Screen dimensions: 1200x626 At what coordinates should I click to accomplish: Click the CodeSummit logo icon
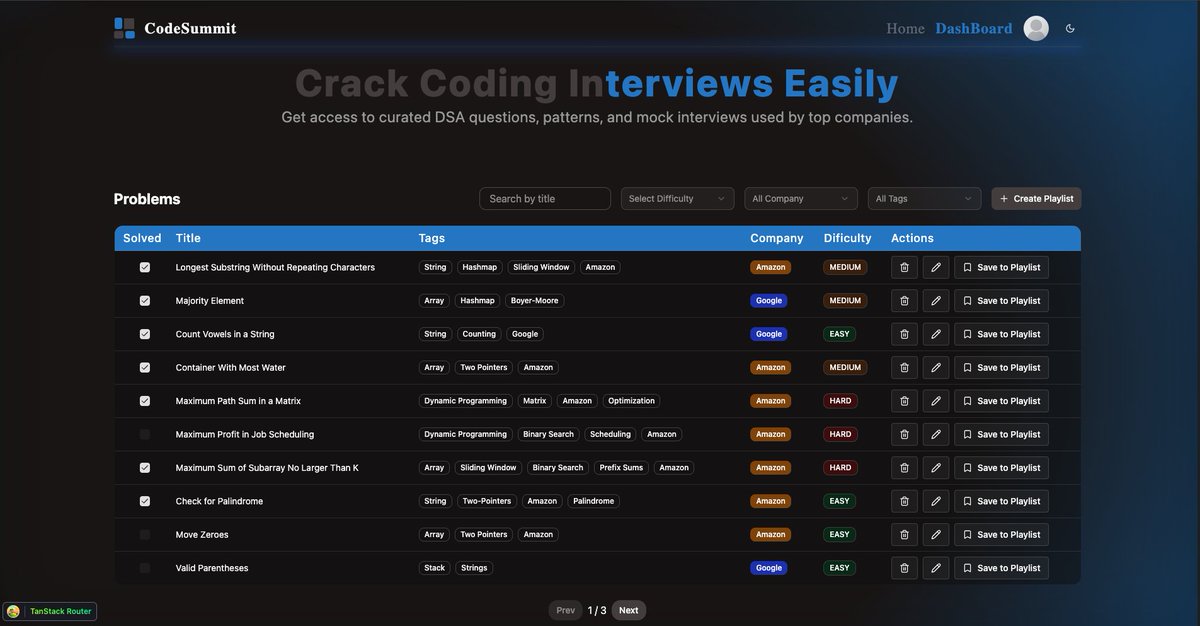click(x=124, y=28)
